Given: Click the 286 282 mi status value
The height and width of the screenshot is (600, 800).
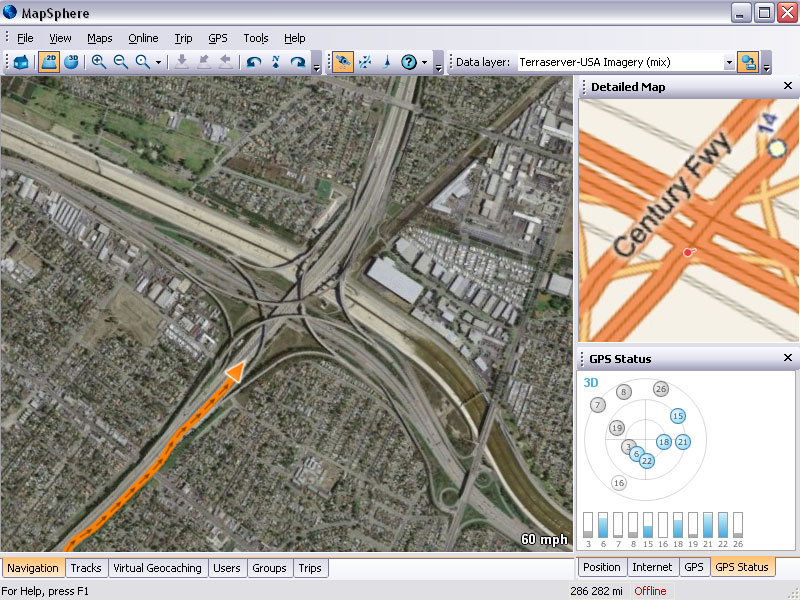Looking at the screenshot, I should click(596, 591).
